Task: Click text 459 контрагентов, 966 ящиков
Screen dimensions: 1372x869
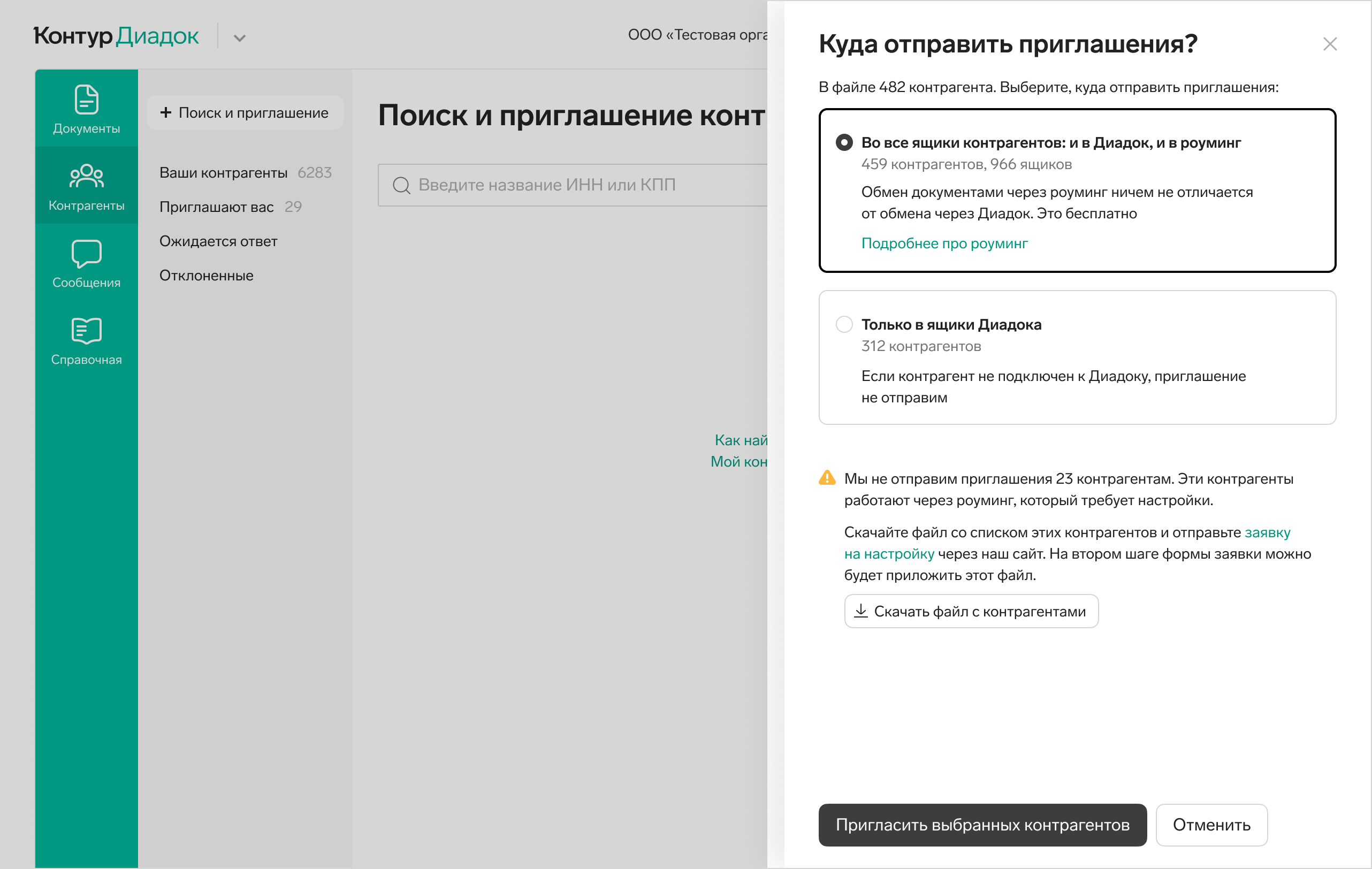Action: [x=966, y=164]
